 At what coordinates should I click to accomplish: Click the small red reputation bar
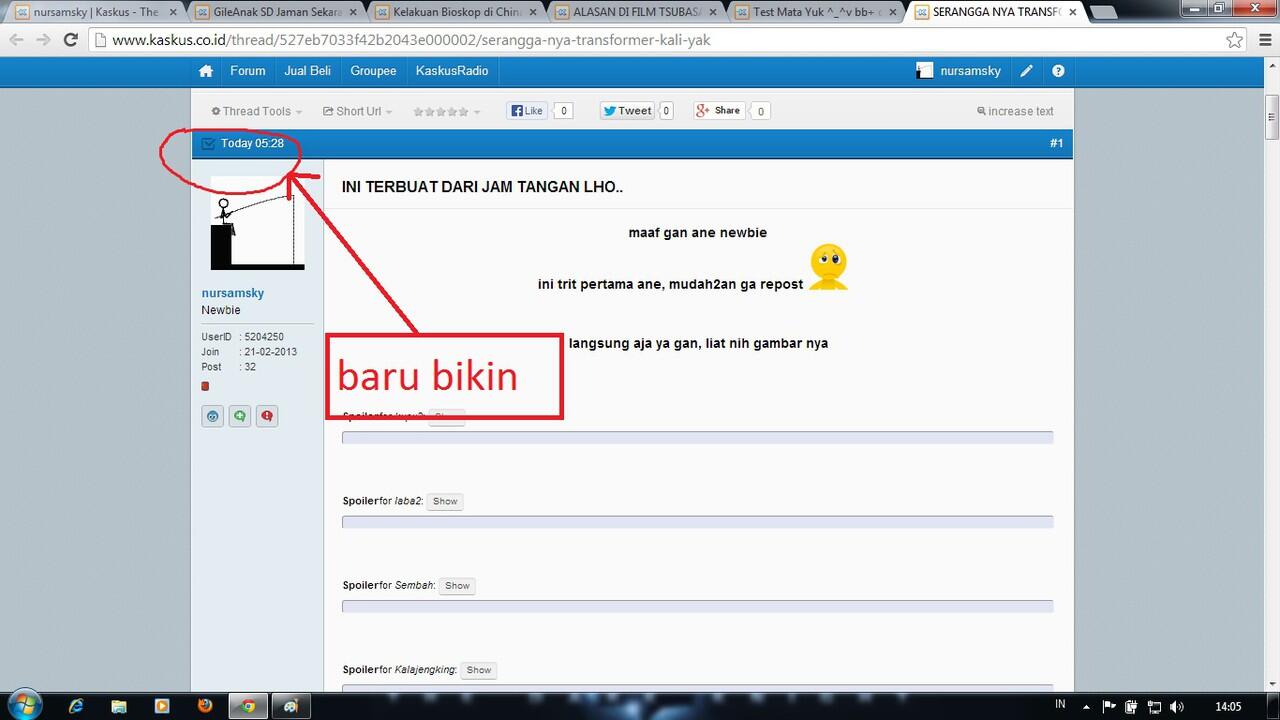pos(205,386)
